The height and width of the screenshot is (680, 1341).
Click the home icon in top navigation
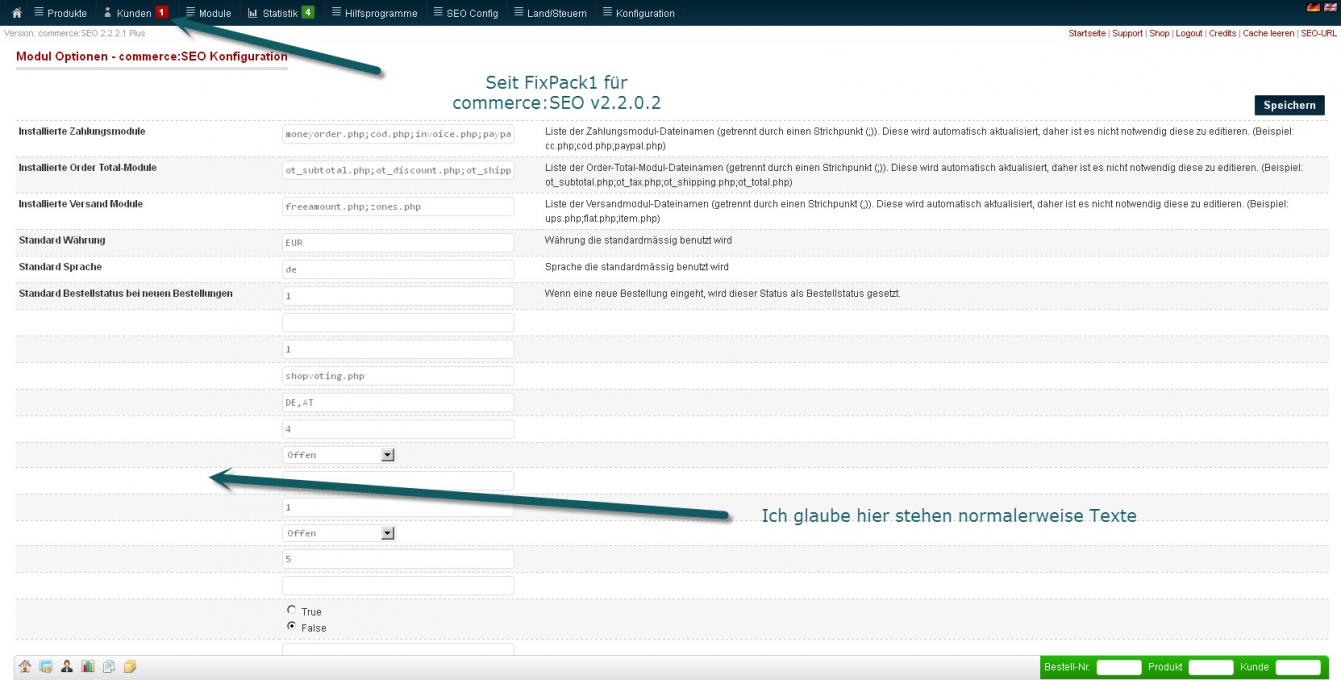tap(17, 13)
